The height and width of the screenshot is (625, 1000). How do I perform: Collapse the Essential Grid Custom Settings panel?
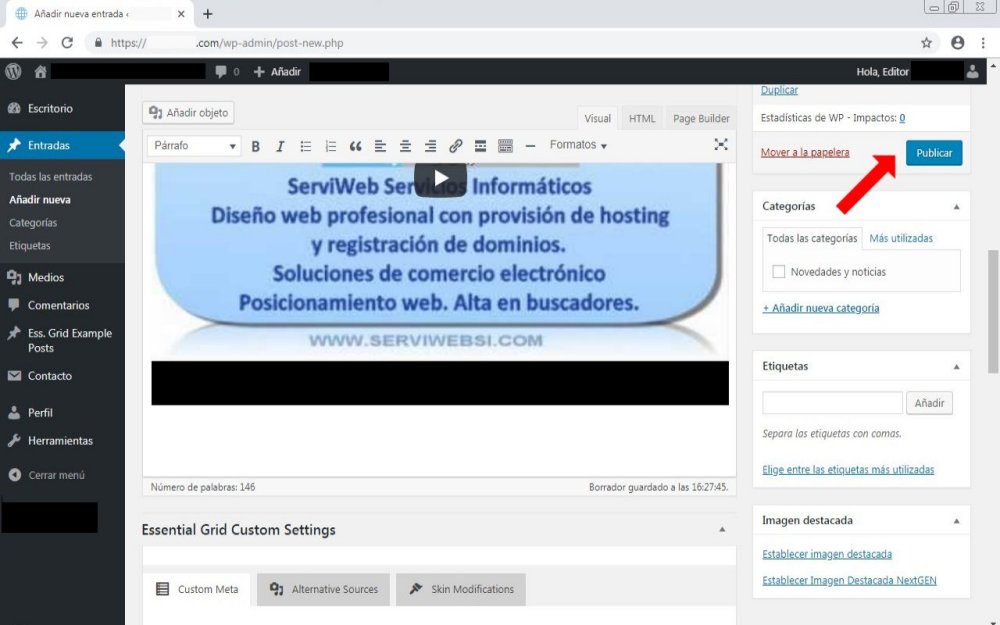(722, 530)
